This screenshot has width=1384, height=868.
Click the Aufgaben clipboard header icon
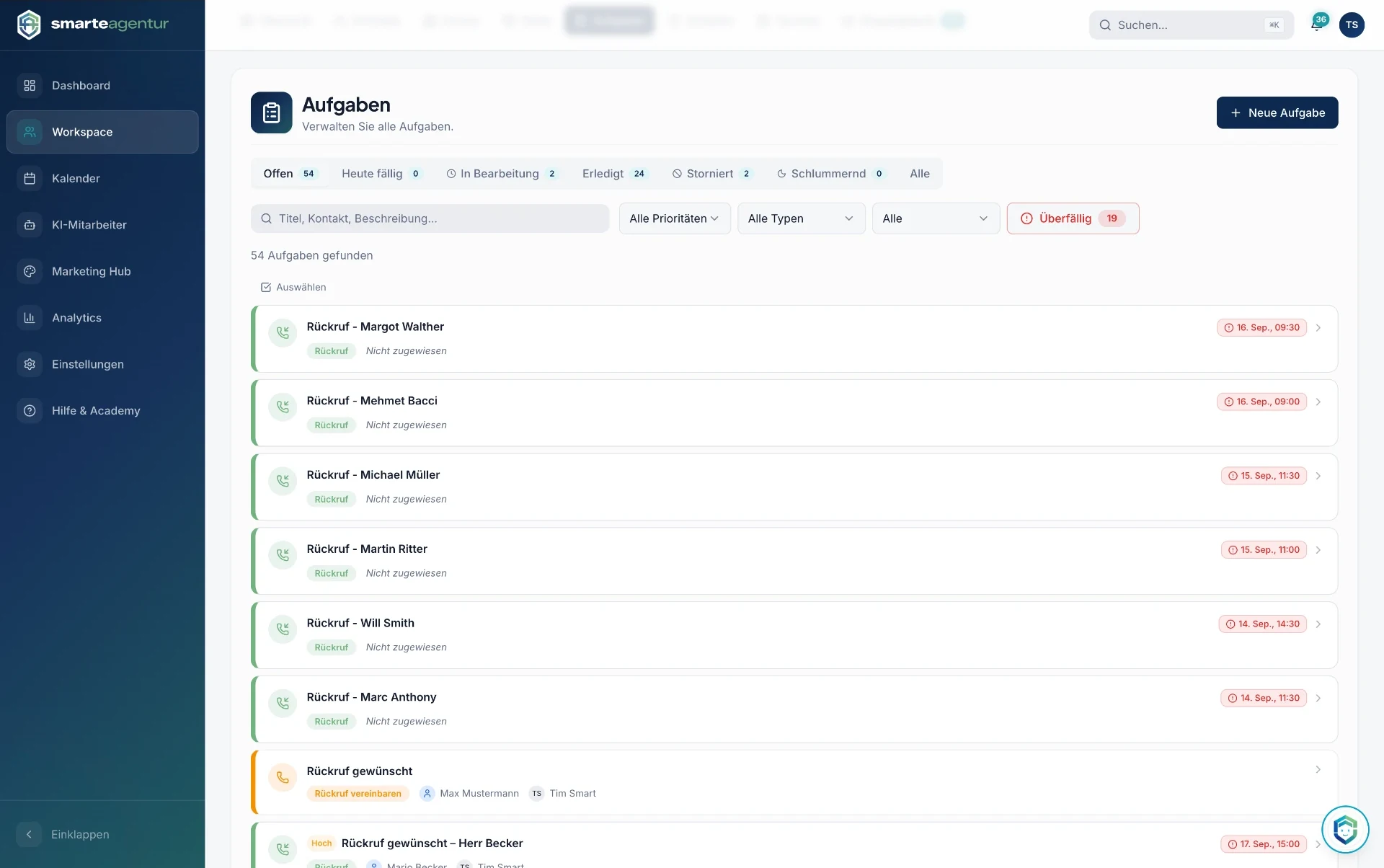click(272, 112)
